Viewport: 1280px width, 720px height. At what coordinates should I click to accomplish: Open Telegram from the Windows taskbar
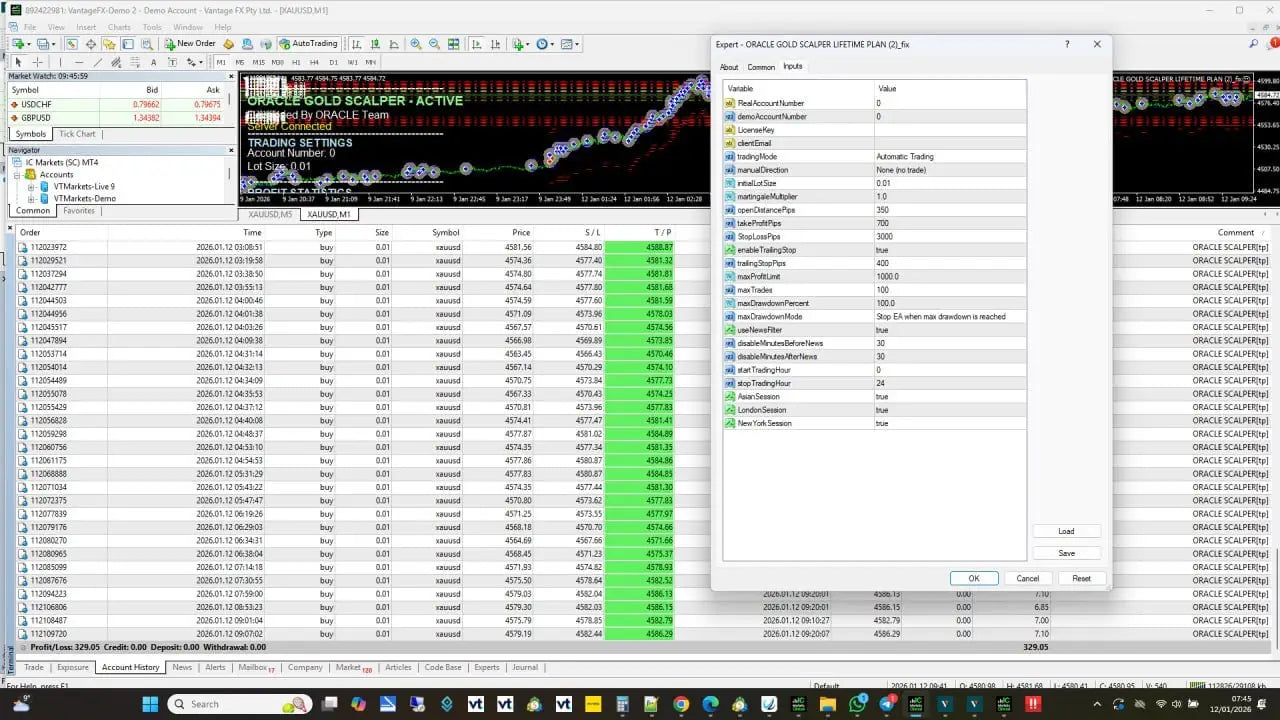click(886, 704)
